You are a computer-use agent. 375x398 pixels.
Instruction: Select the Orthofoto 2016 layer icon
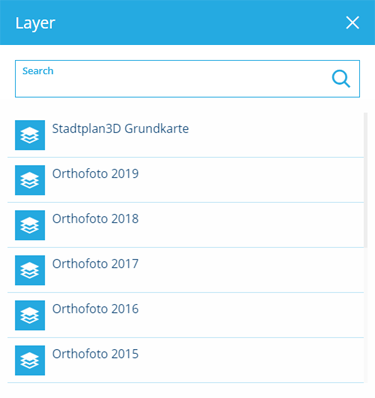(x=30, y=315)
